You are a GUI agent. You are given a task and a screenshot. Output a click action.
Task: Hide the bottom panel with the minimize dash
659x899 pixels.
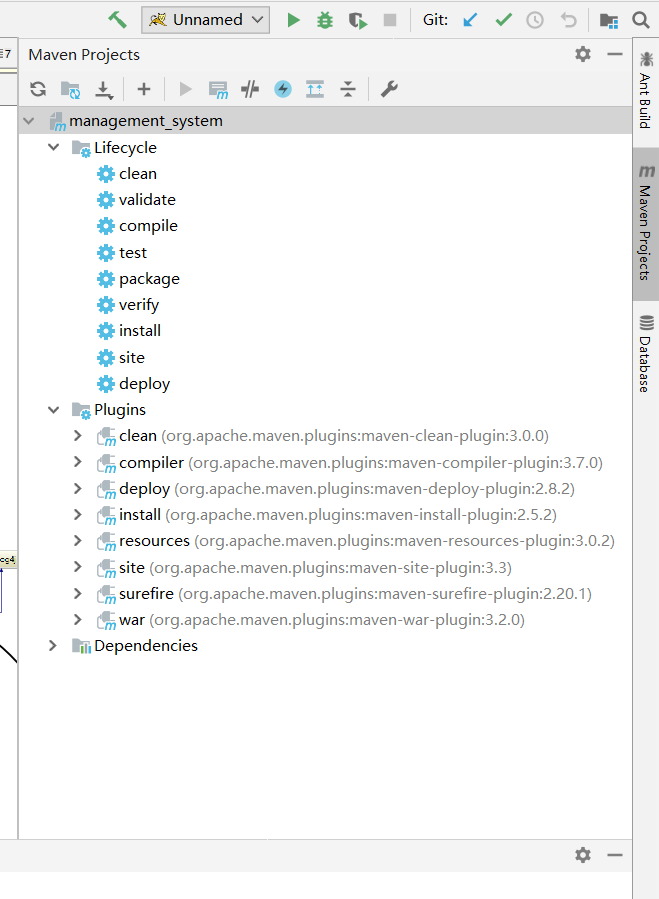pyautogui.click(x=615, y=855)
